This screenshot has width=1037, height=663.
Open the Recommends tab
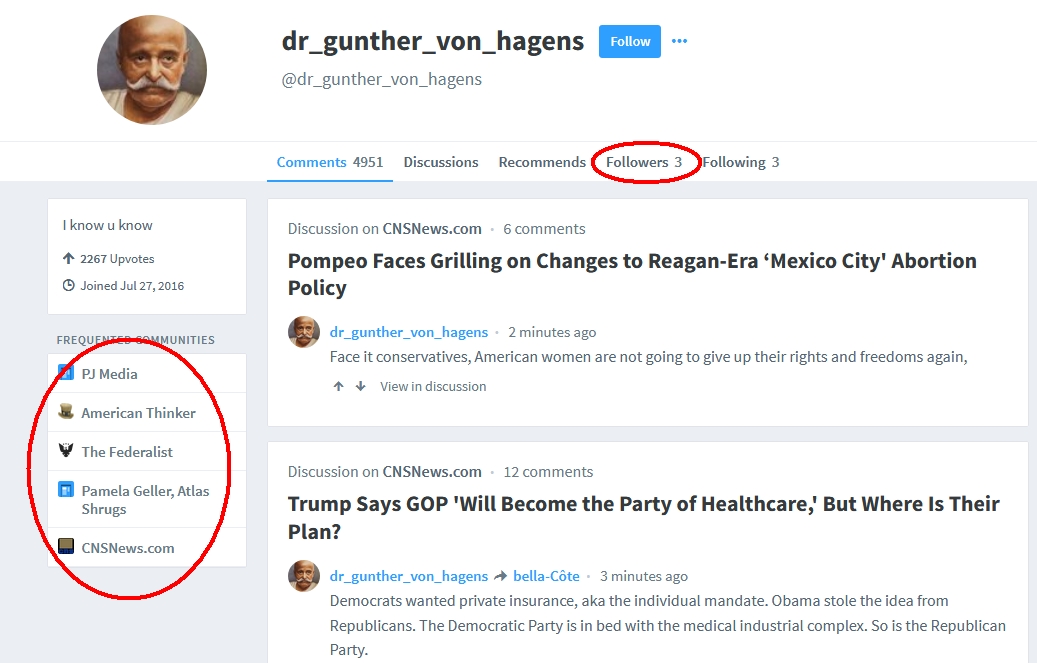click(x=542, y=162)
